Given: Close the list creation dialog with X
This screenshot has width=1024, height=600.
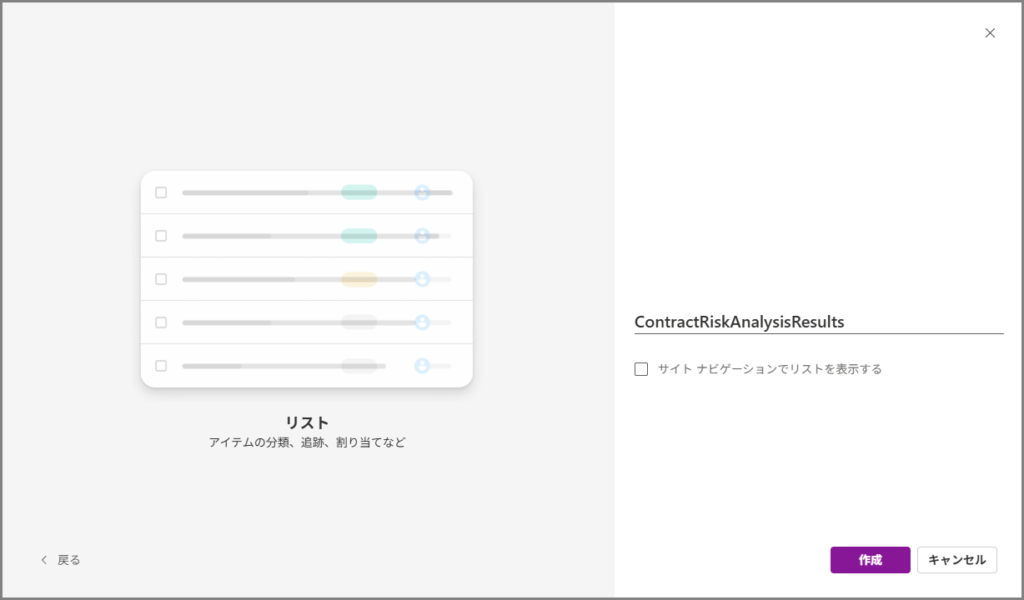Looking at the screenshot, I should (990, 33).
